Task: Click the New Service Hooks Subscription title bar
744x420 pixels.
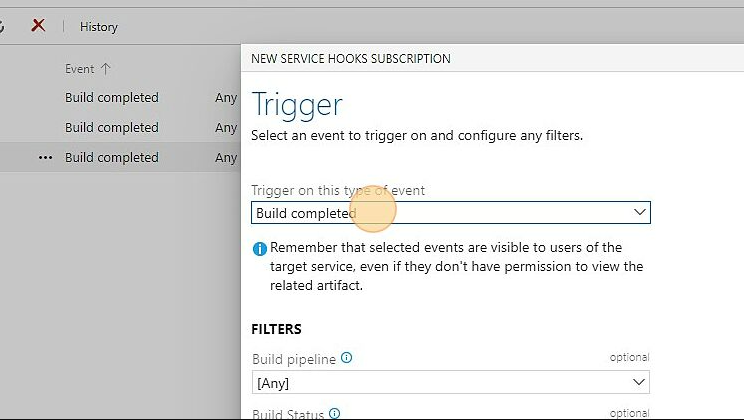Action: tap(351, 59)
